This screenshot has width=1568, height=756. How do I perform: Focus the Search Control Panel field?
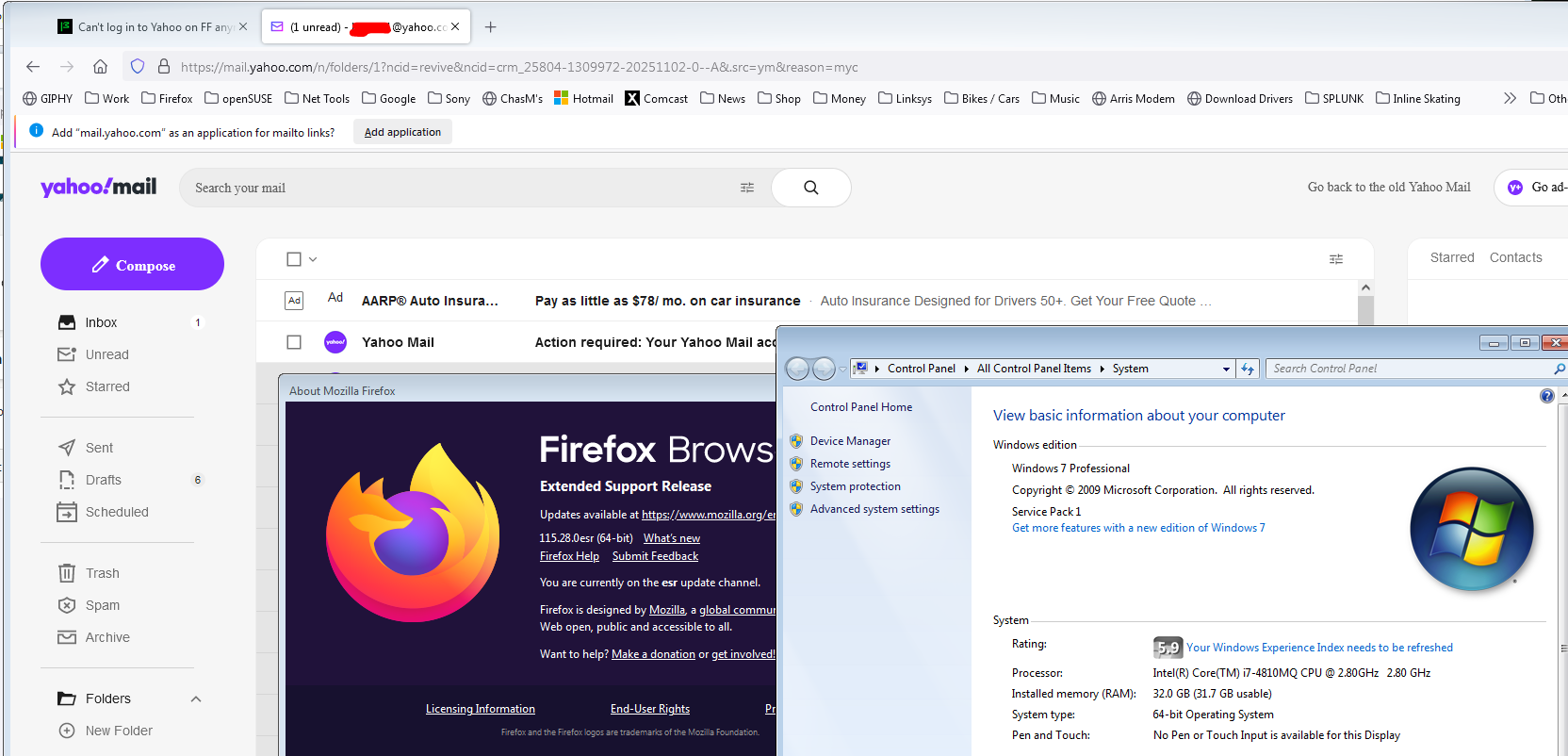pyautogui.click(x=1411, y=369)
